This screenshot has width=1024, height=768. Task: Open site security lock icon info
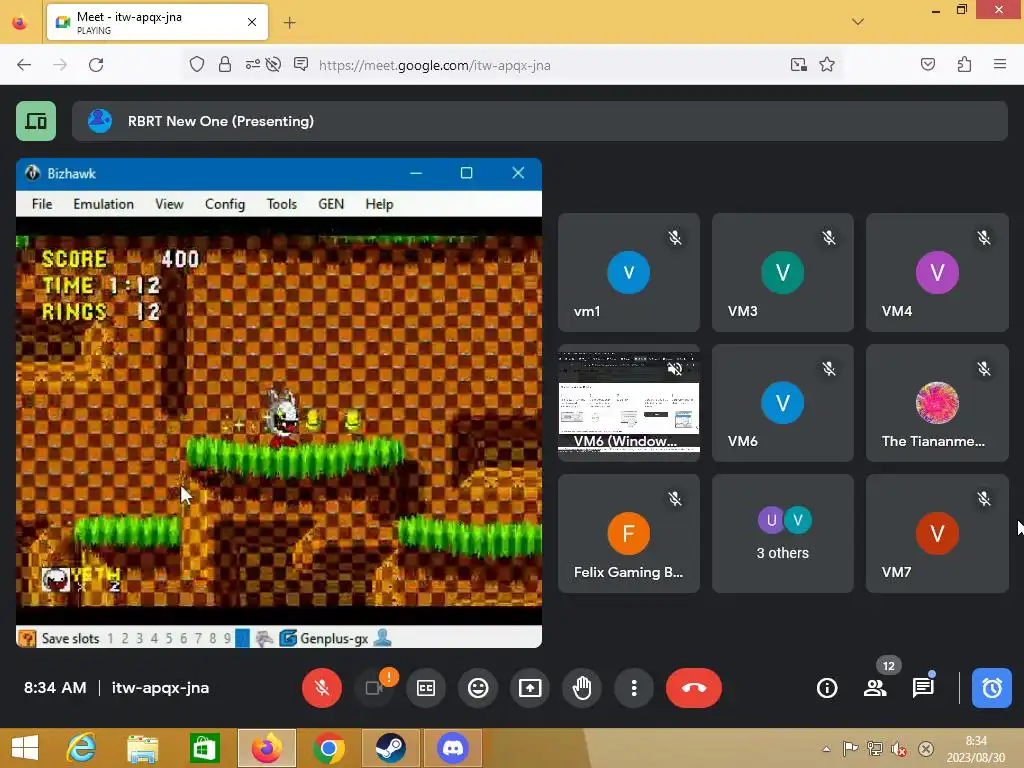pyautogui.click(x=225, y=64)
